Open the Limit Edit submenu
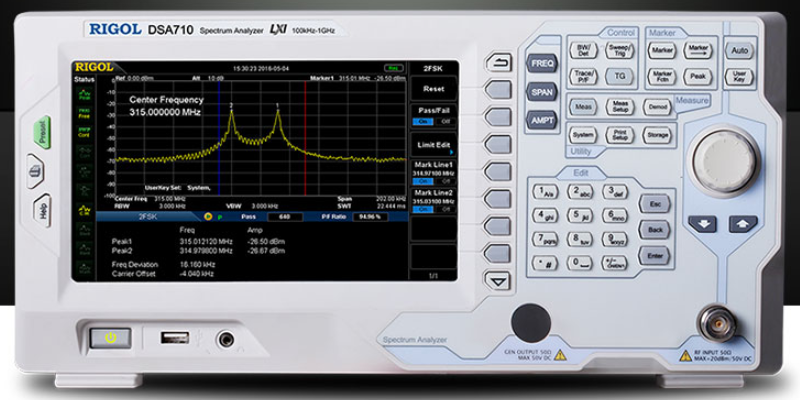The width and height of the screenshot is (800, 400). (x=434, y=145)
